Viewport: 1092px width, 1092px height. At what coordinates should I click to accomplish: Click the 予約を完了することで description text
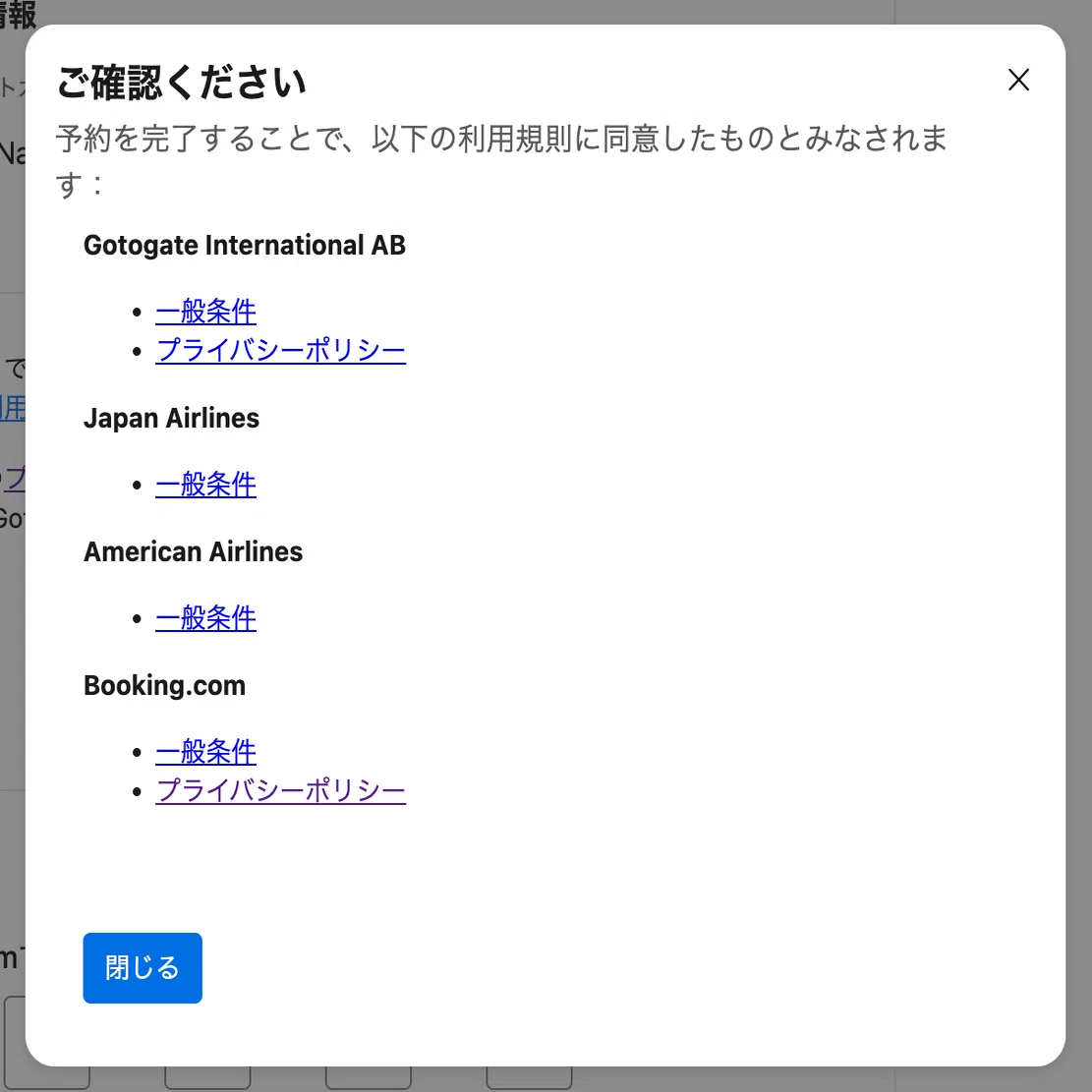[501, 161]
